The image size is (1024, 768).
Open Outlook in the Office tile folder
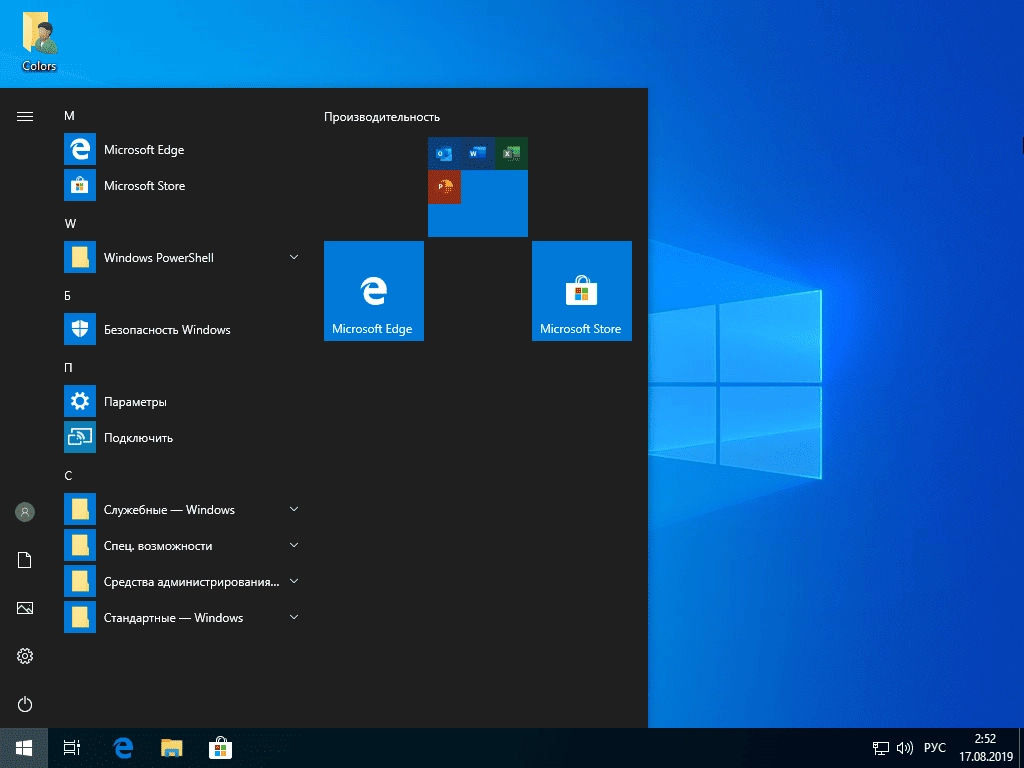tap(444, 153)
